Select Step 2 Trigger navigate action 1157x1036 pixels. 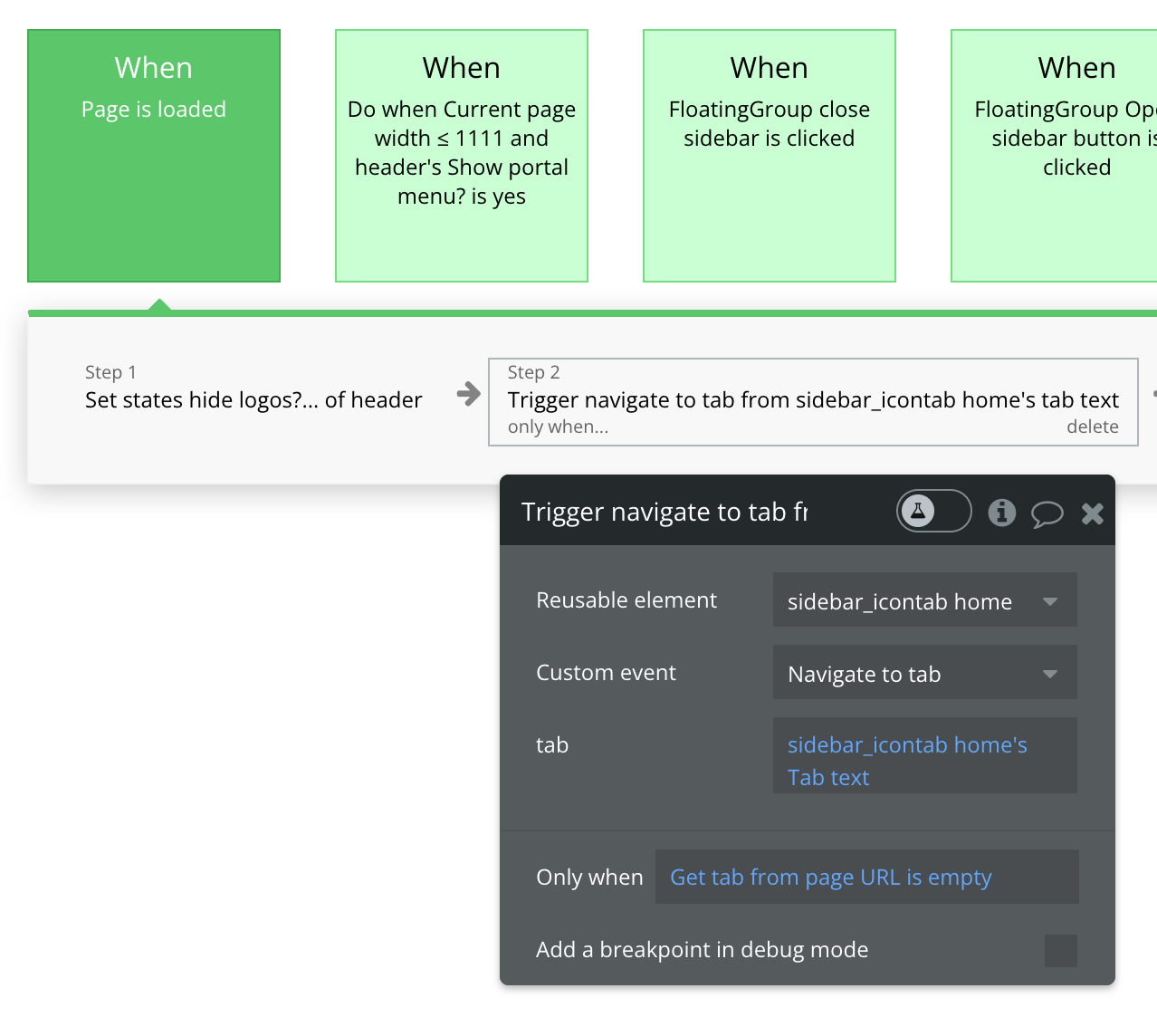812,399
